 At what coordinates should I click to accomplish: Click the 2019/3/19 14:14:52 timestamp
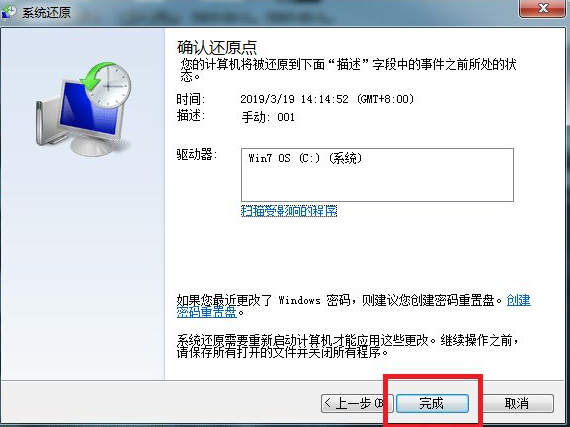point(327,99)
